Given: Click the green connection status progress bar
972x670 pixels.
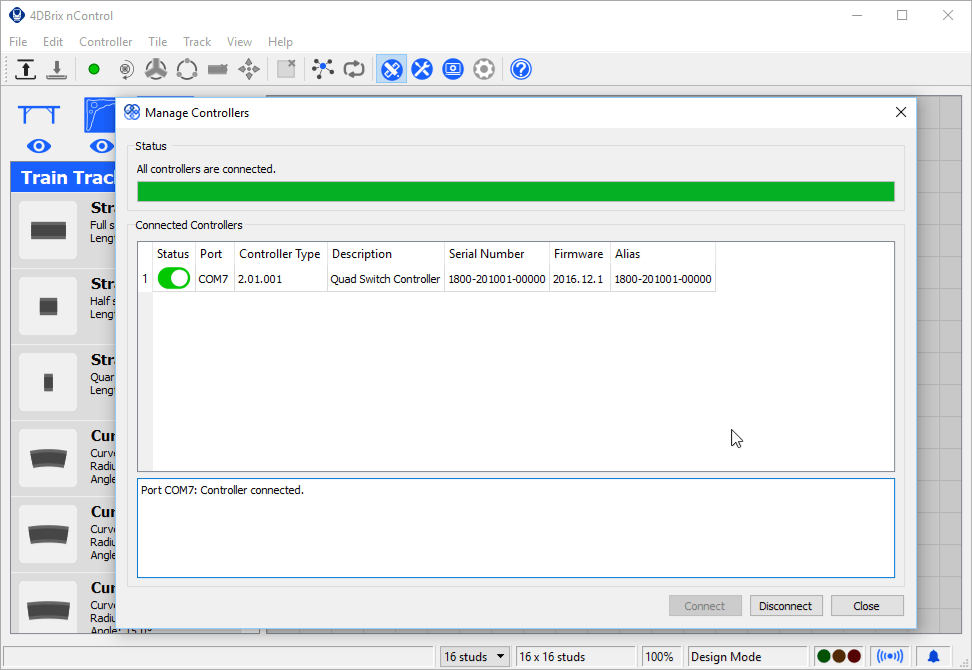Looking at the screenshot, I should coord(516,191).
